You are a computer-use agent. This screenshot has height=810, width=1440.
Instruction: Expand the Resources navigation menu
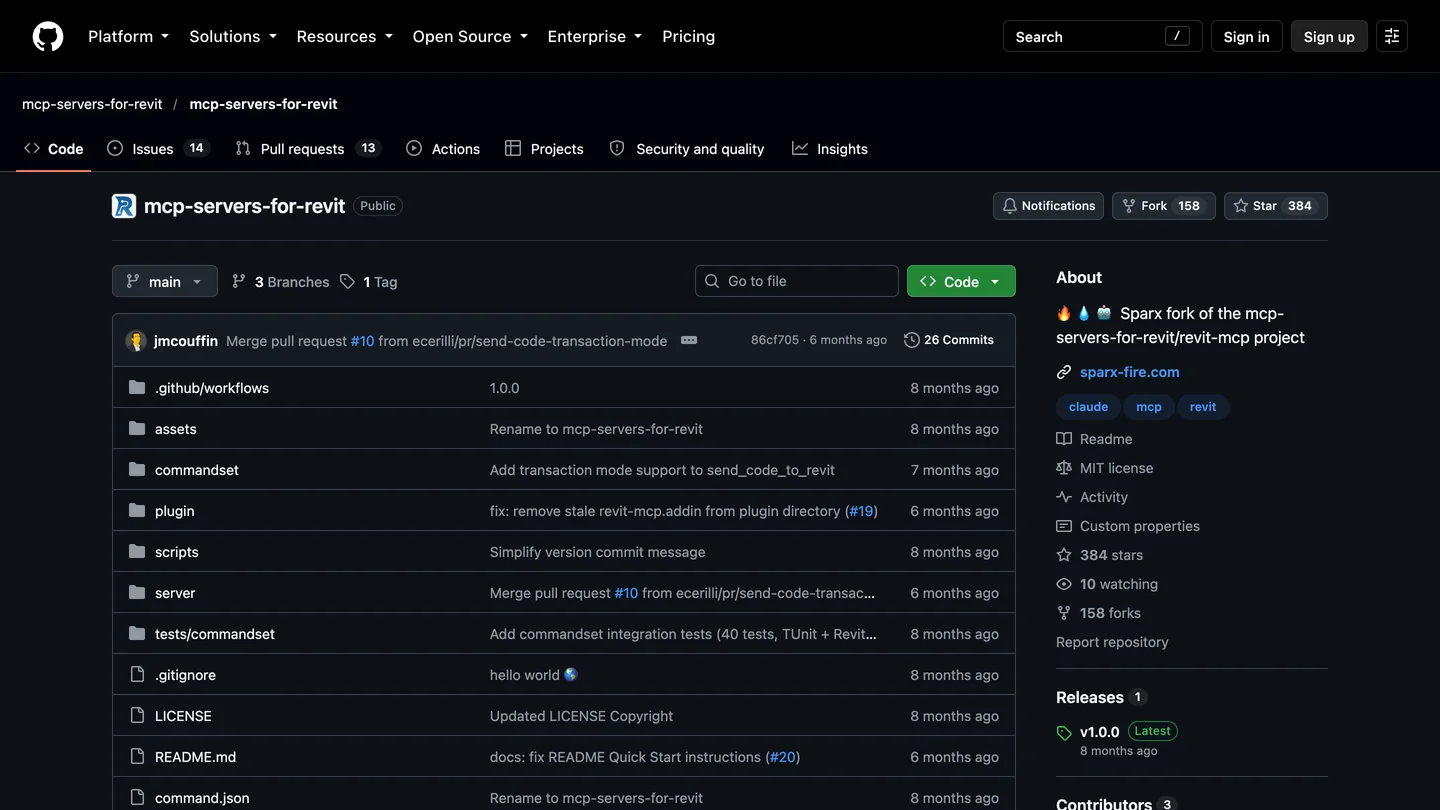(x=344, y=36)
